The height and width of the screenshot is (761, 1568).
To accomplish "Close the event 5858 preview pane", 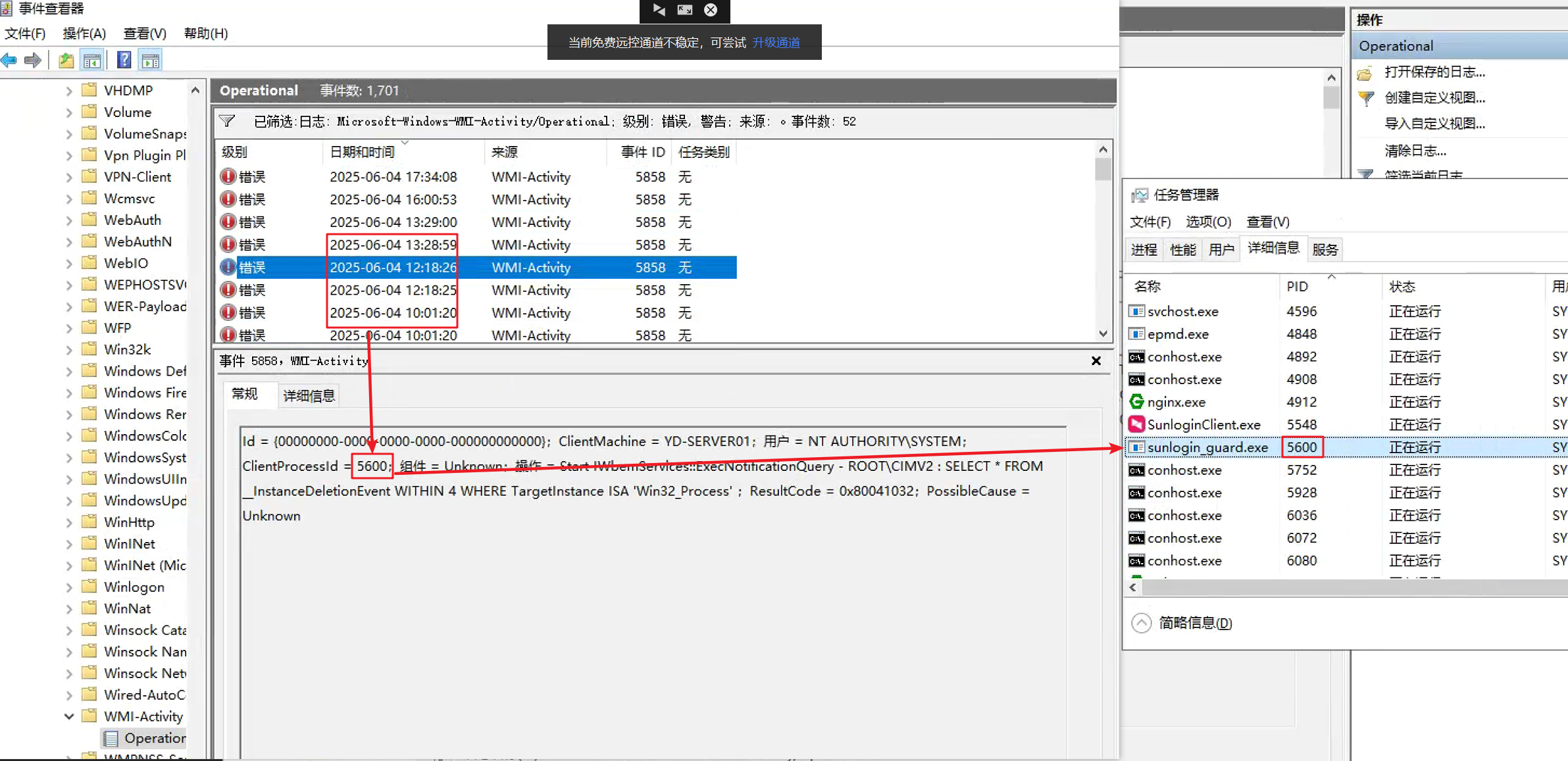I will pos(1096,360).
